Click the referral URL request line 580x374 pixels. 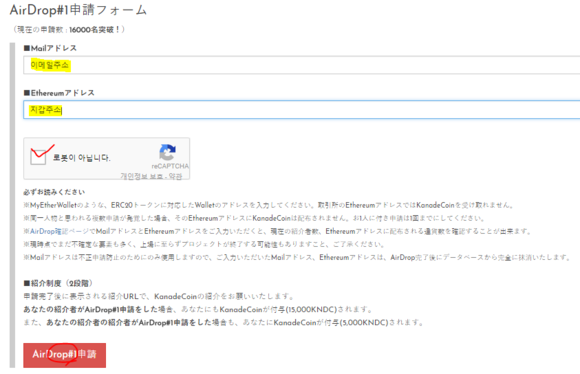pos(160,296)
